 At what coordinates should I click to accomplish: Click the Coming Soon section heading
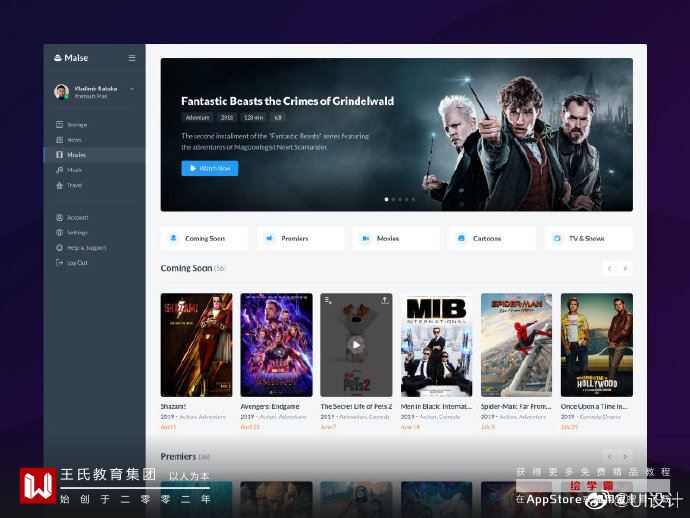[x=186, y=268]
